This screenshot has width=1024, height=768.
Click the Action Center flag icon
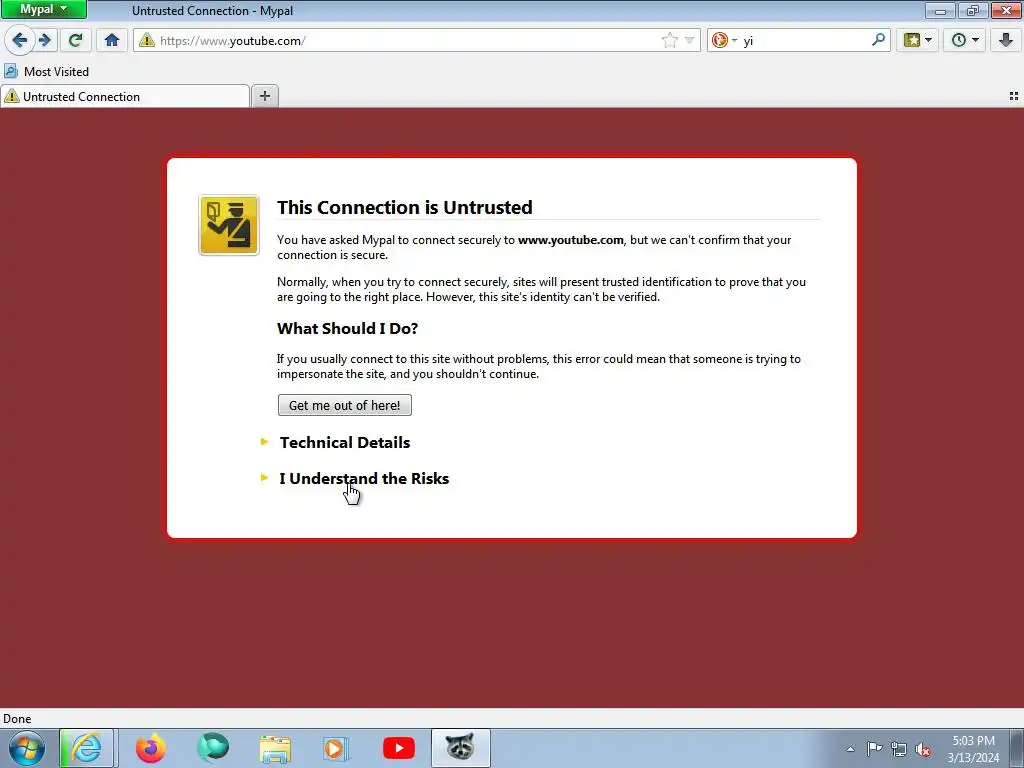874,749
